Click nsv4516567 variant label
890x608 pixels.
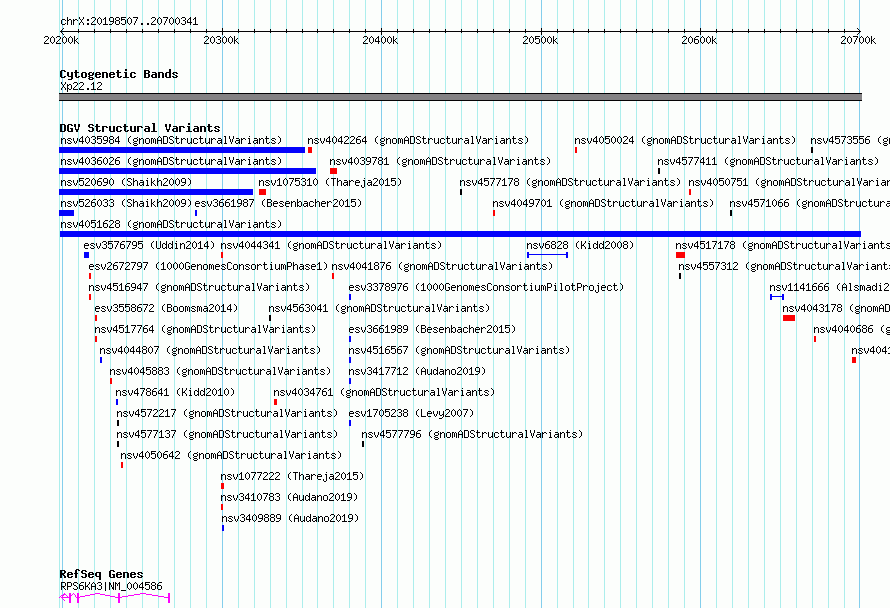tap(459, 350)
